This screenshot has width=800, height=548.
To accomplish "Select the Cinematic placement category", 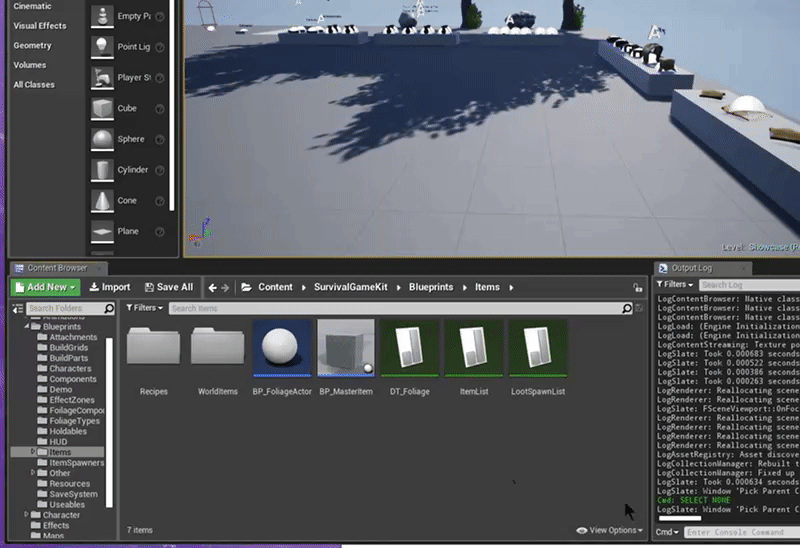I will click(32, 6).
